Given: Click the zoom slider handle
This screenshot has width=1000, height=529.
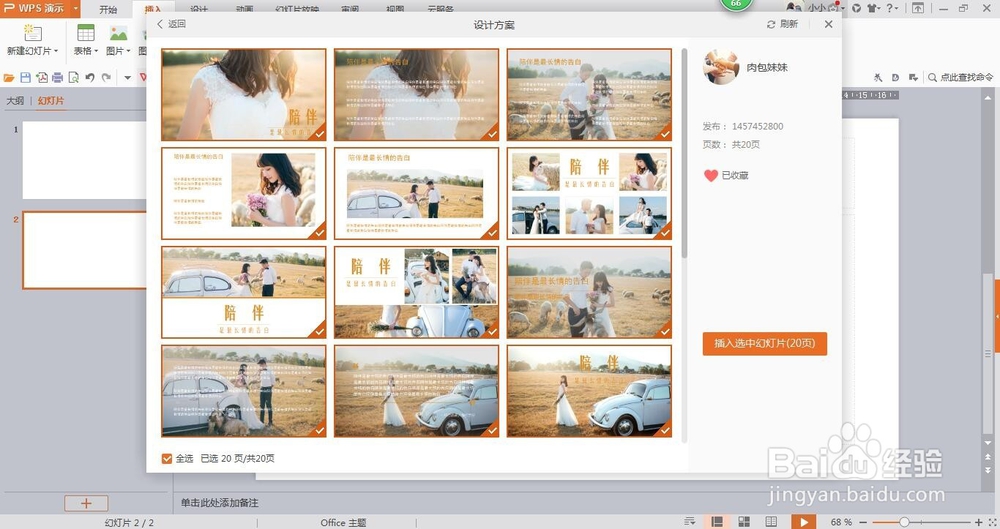Looking at the screenshot, I should tap(904, 522).
